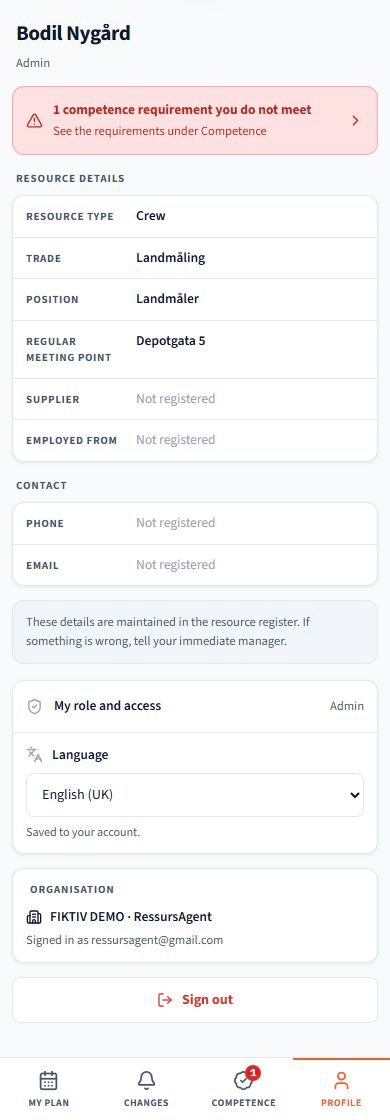
Task: Click the Depotgata 5 meeting point row
Action: pos(195,349)
